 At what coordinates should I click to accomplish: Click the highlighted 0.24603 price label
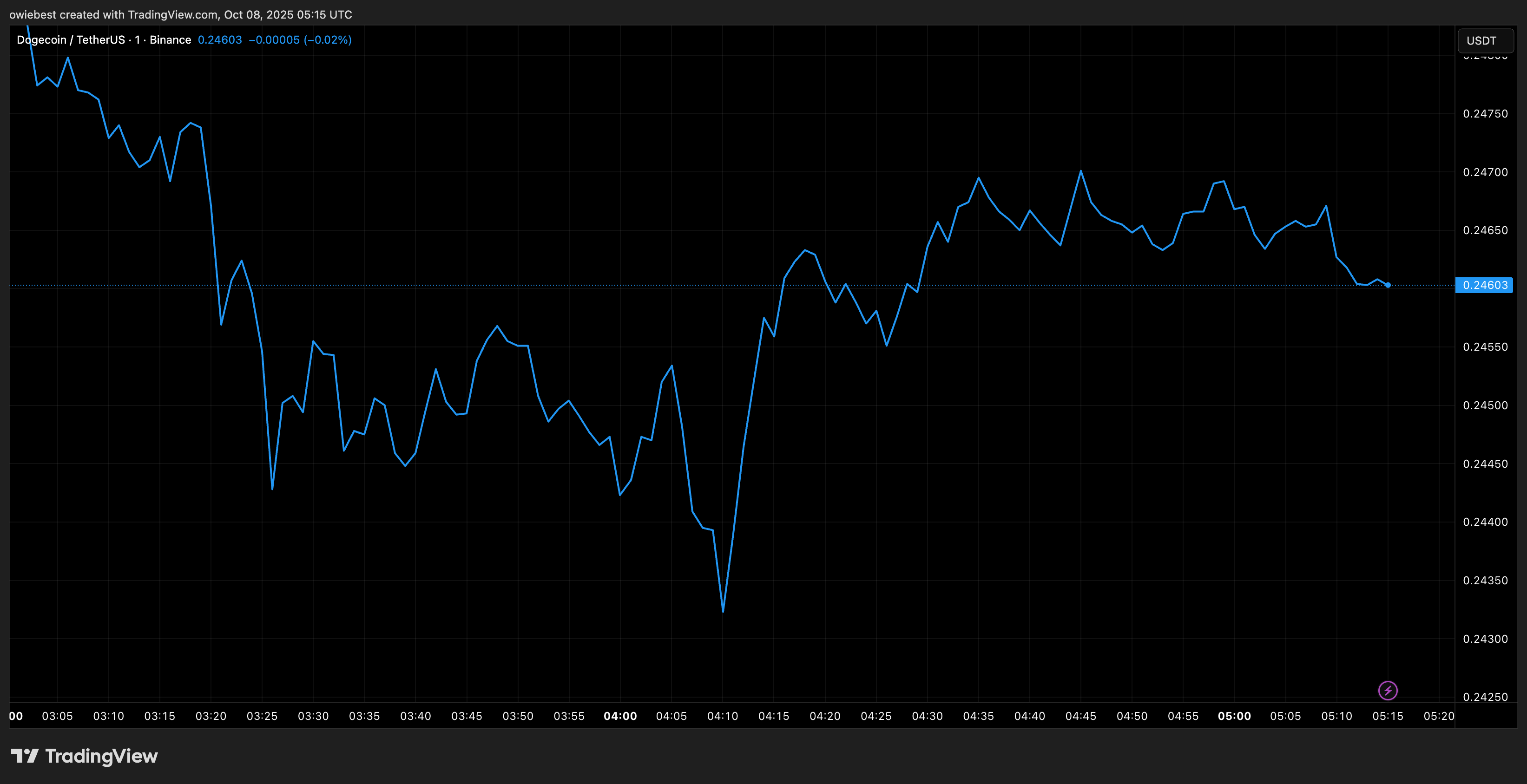click(x=1484, y=285)
